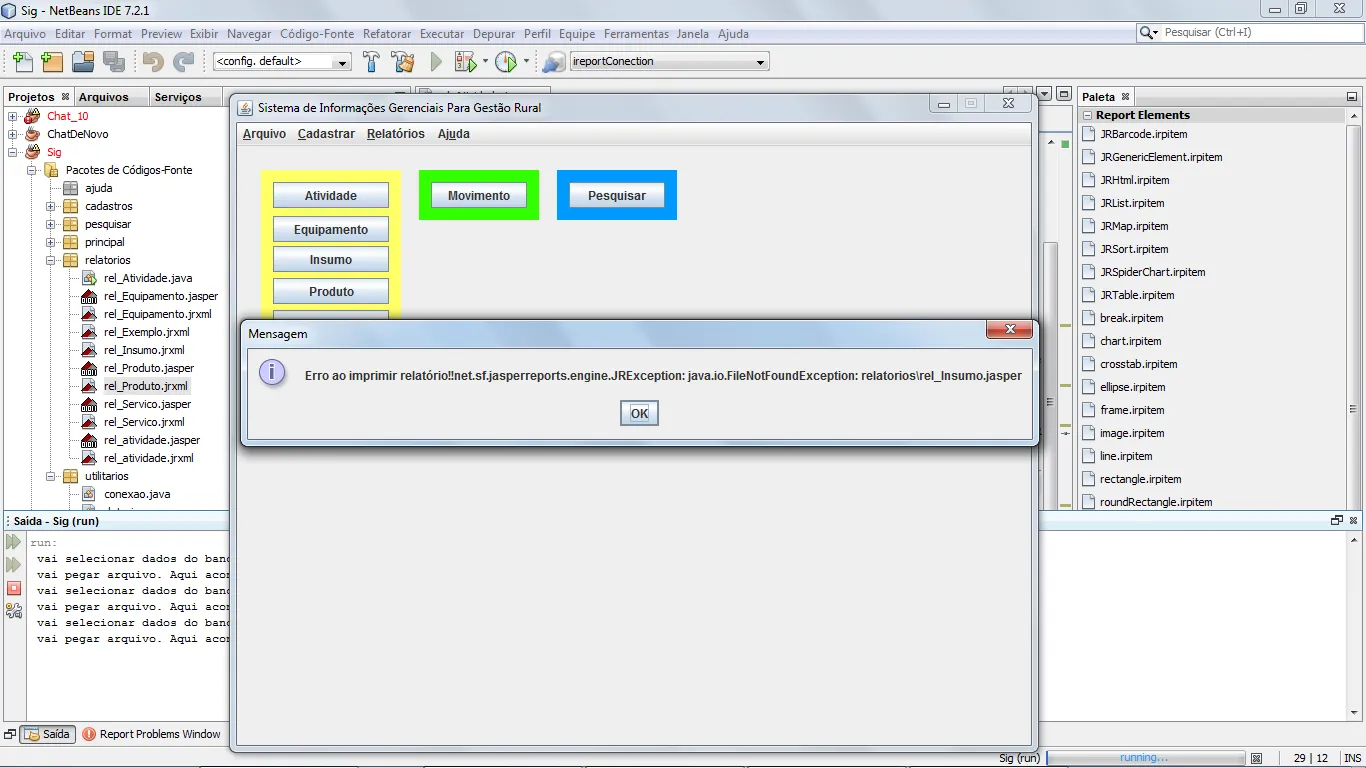Open the Ferramentas menu in NetBeans
1366x768 pixels.
[x=636, y=34]
